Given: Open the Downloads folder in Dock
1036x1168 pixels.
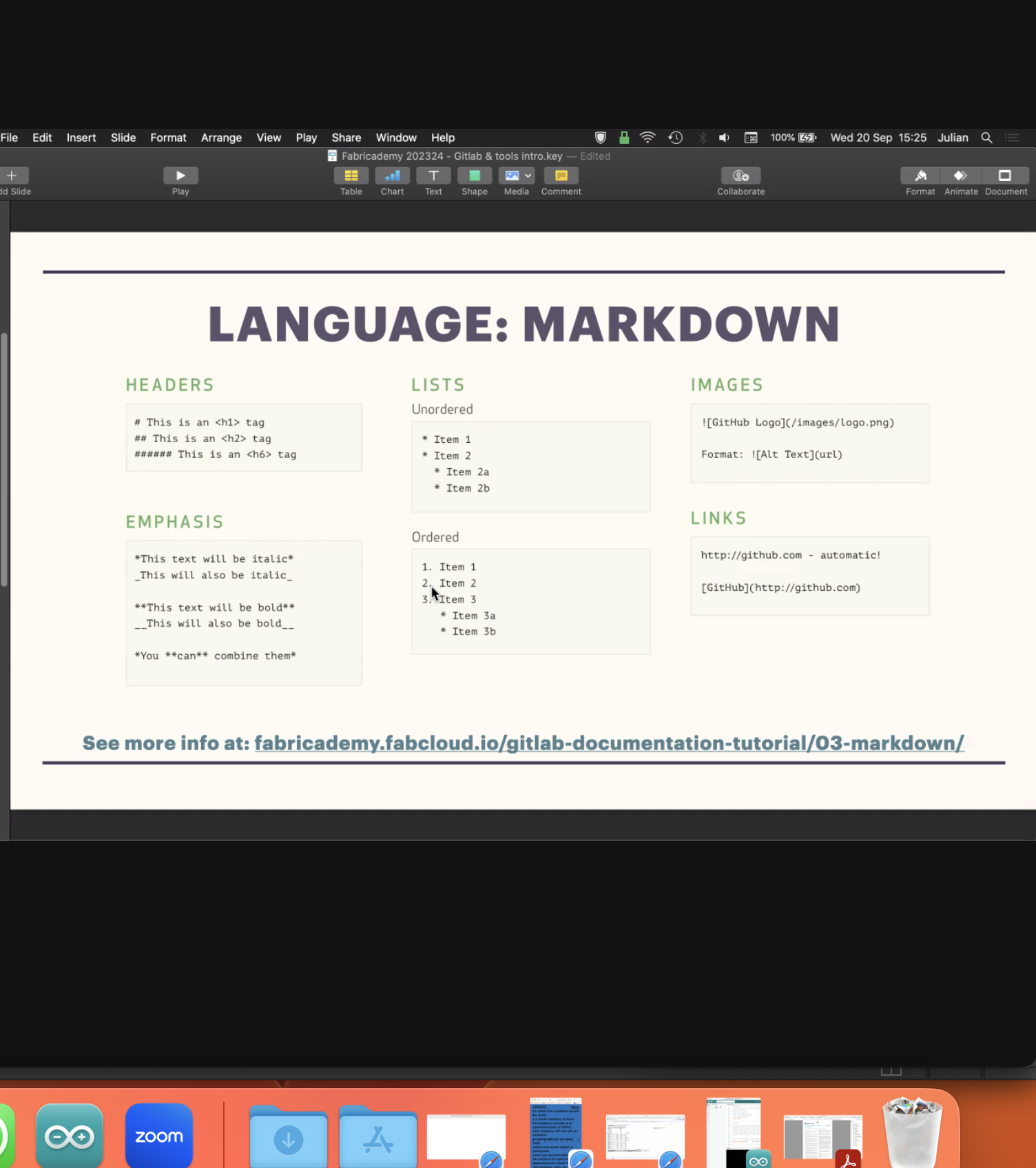Looking at the screenshot, I should 289,1138.
